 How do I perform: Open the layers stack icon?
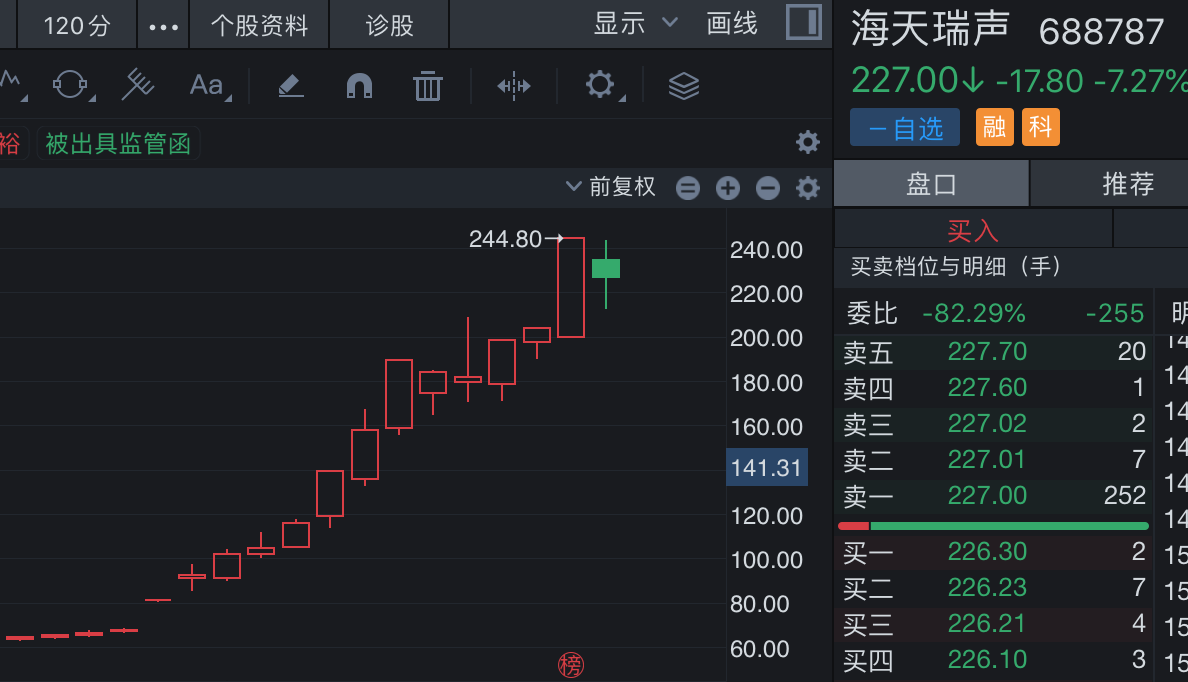[x=684, y=86]
